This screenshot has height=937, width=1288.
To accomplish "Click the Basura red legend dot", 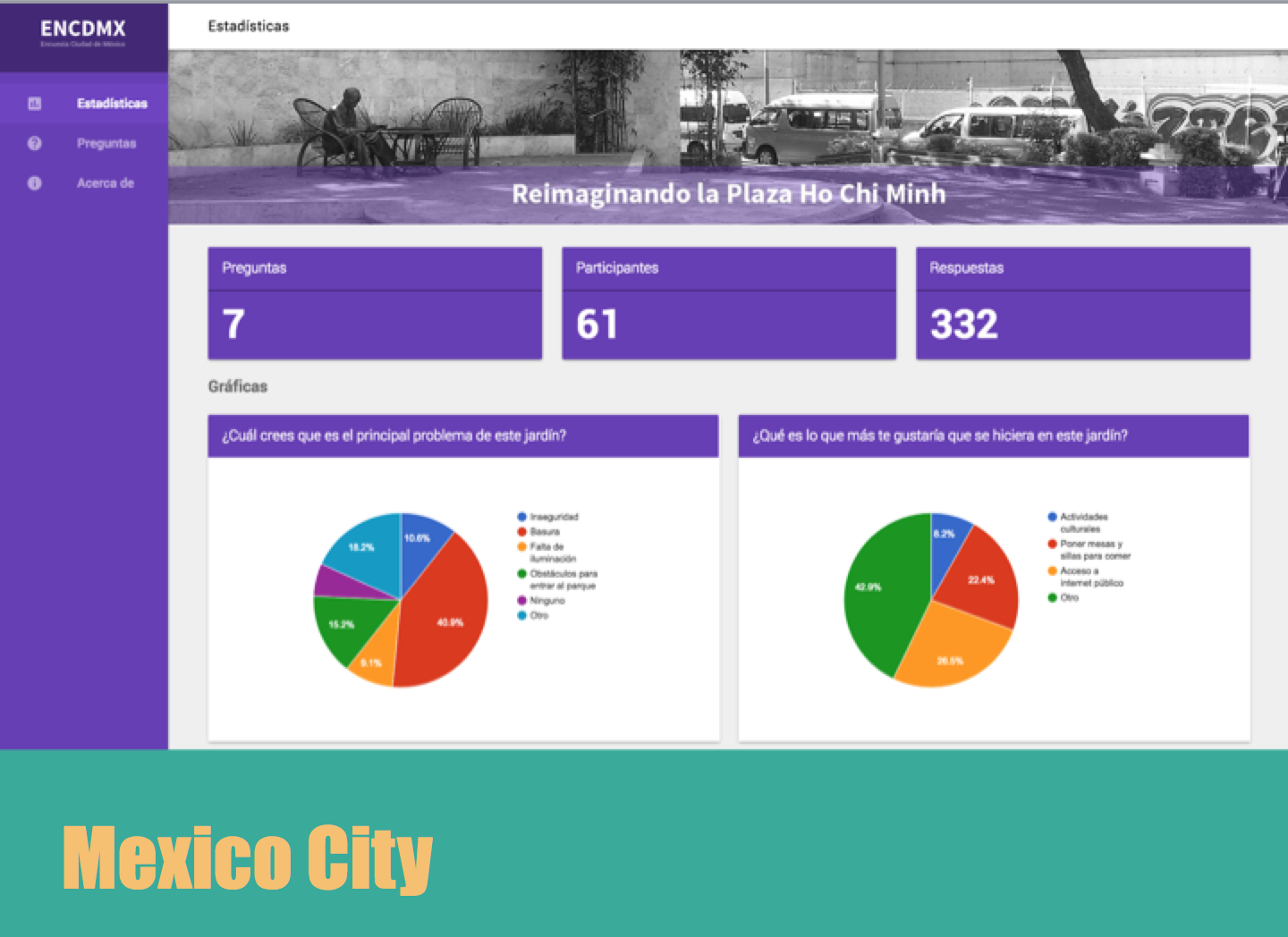I will coord(521,532).
